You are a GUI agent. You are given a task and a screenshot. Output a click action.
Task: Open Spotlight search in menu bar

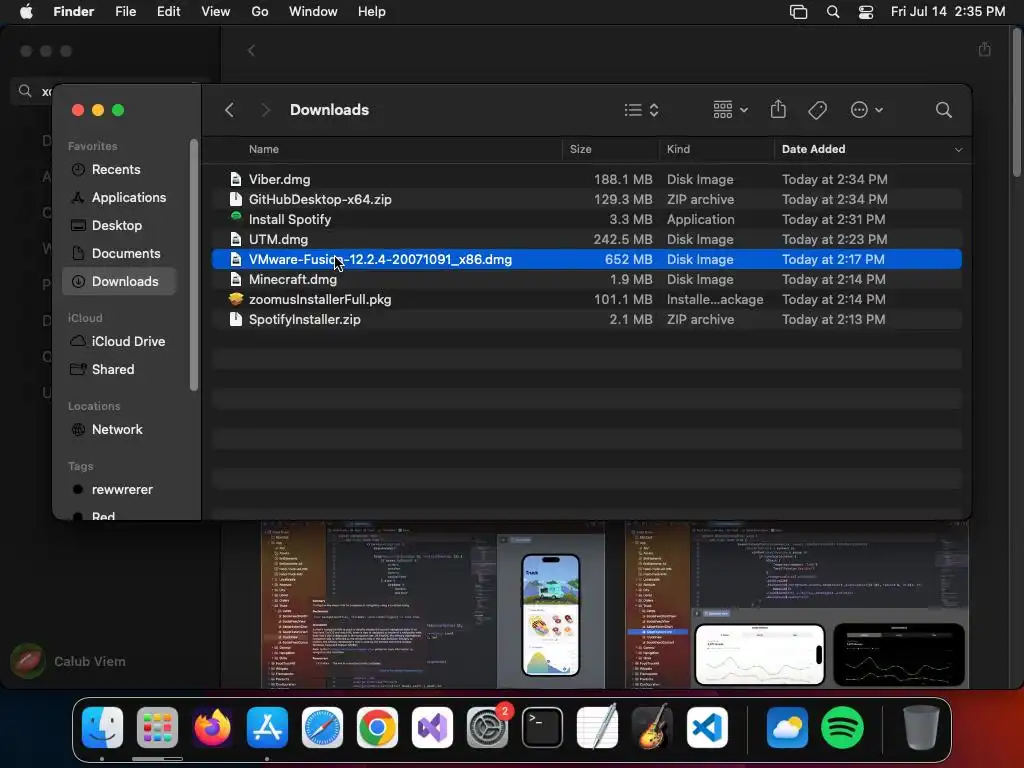tap(833, 12)
